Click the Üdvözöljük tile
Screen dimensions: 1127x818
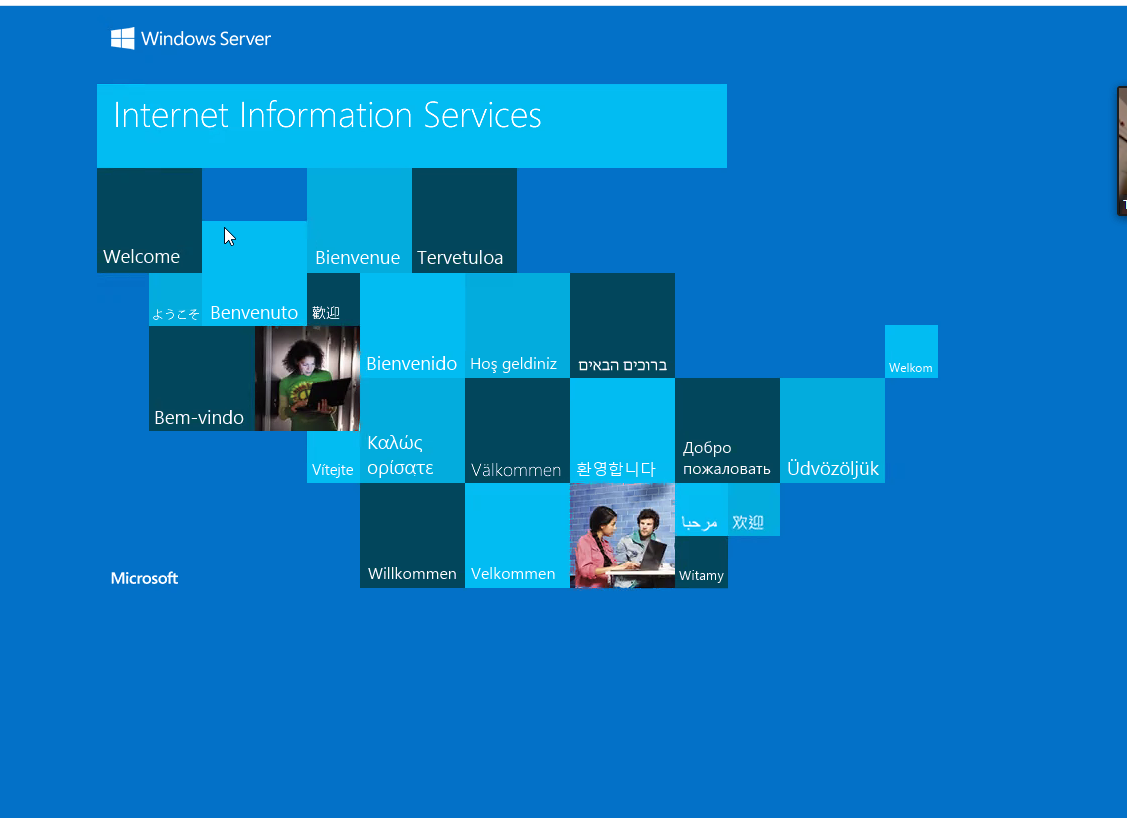(x=832, y=430)
